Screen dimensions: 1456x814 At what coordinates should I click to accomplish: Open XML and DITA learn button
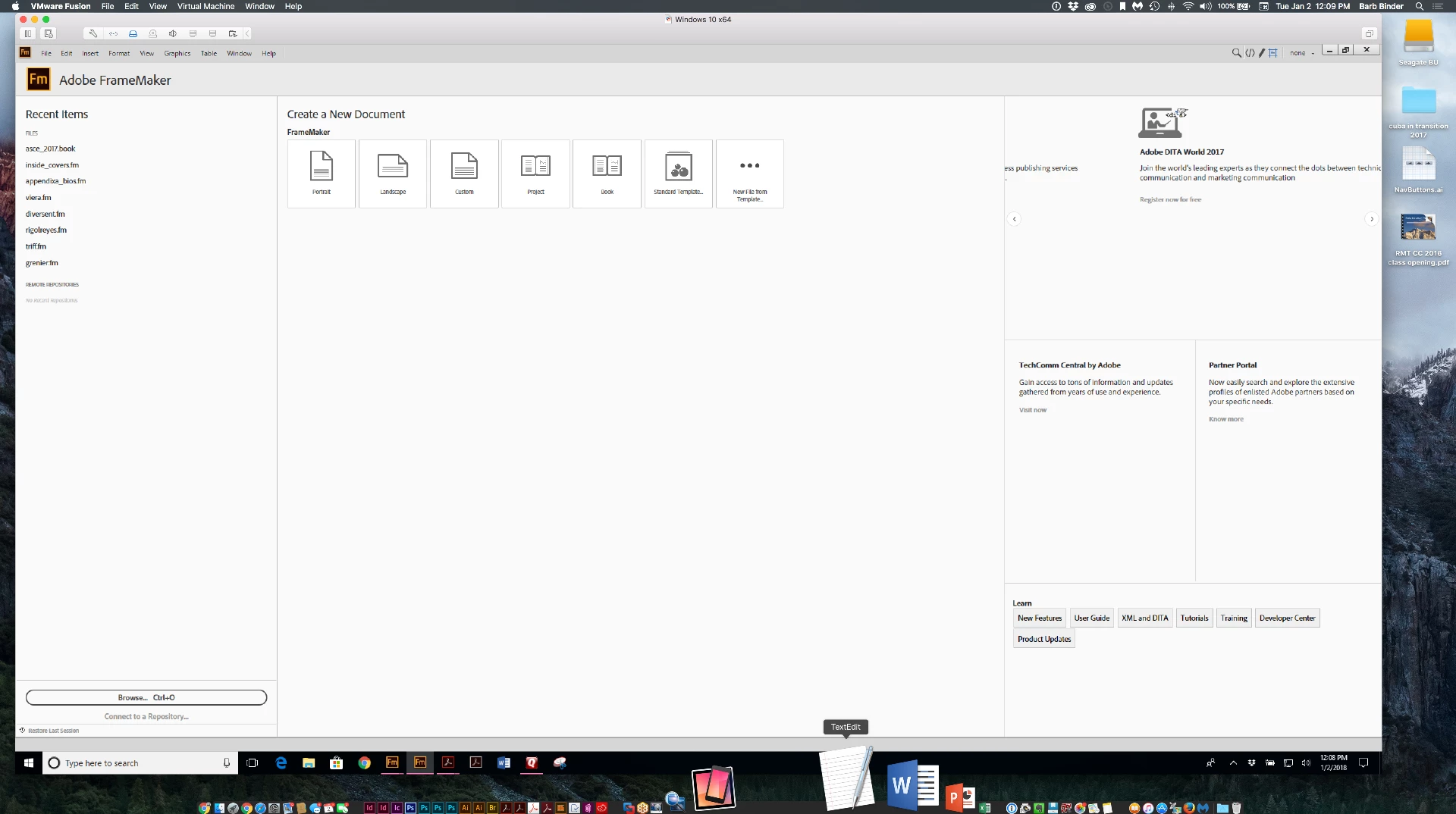pyautogui.click(x=1145, y=618)
